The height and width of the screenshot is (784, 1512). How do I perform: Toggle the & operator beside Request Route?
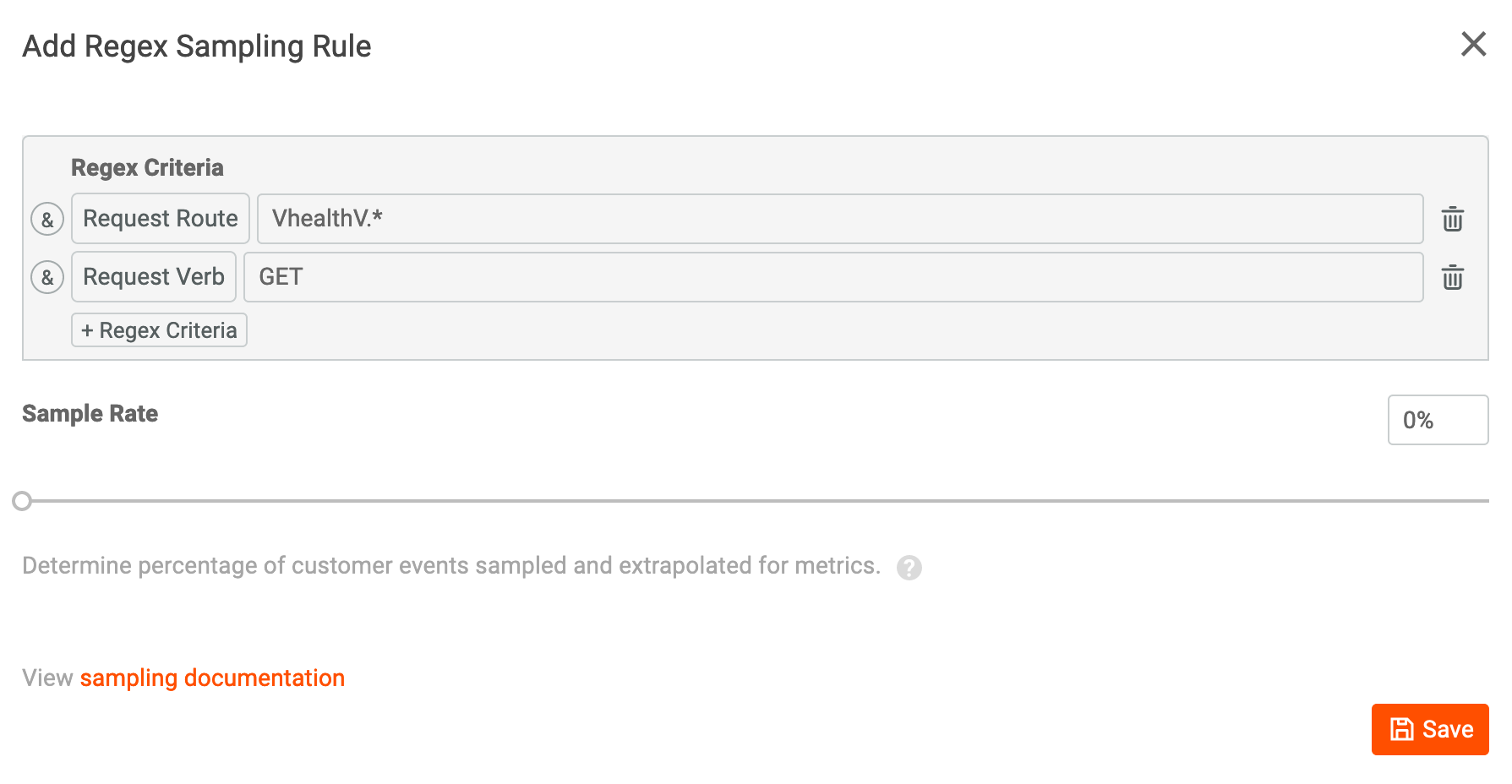click(x=47, y=219)
